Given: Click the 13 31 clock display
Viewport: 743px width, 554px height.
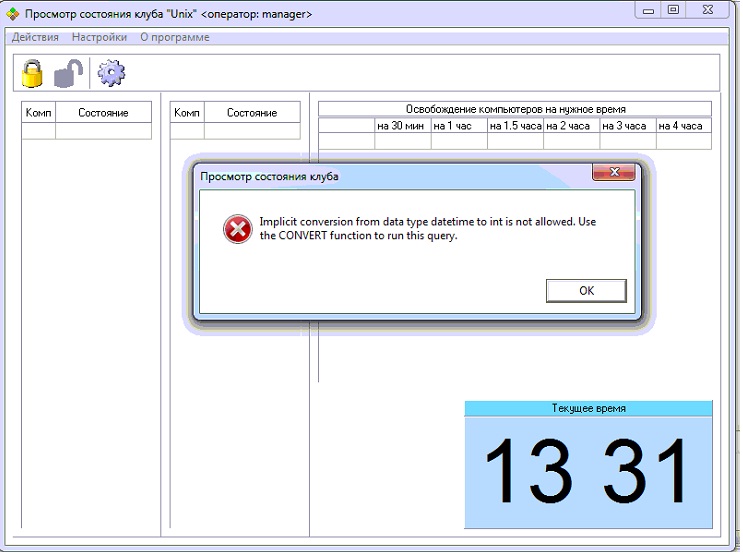Looking at the screenshot, I should pos(587,471).
